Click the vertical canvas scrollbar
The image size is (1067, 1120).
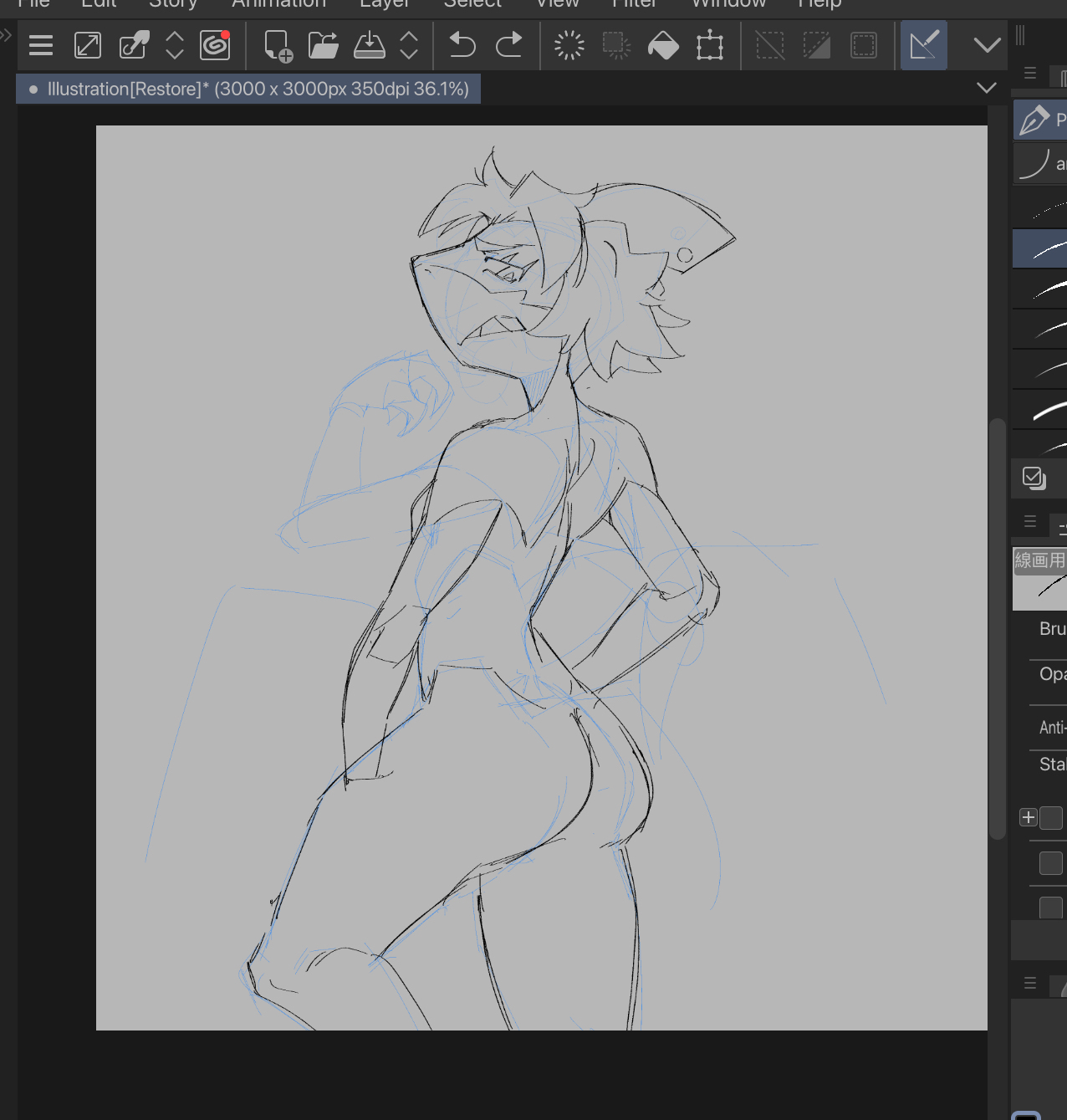point(997,627)
